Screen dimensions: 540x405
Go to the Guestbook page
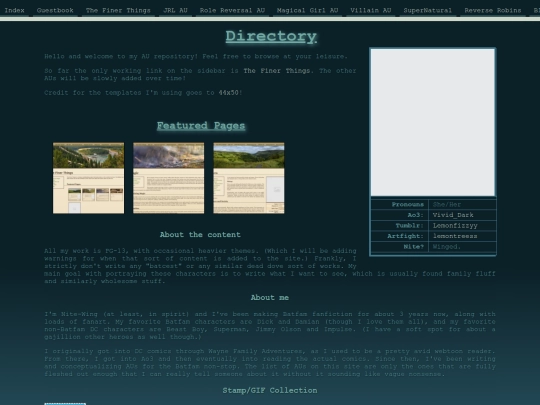55,10
